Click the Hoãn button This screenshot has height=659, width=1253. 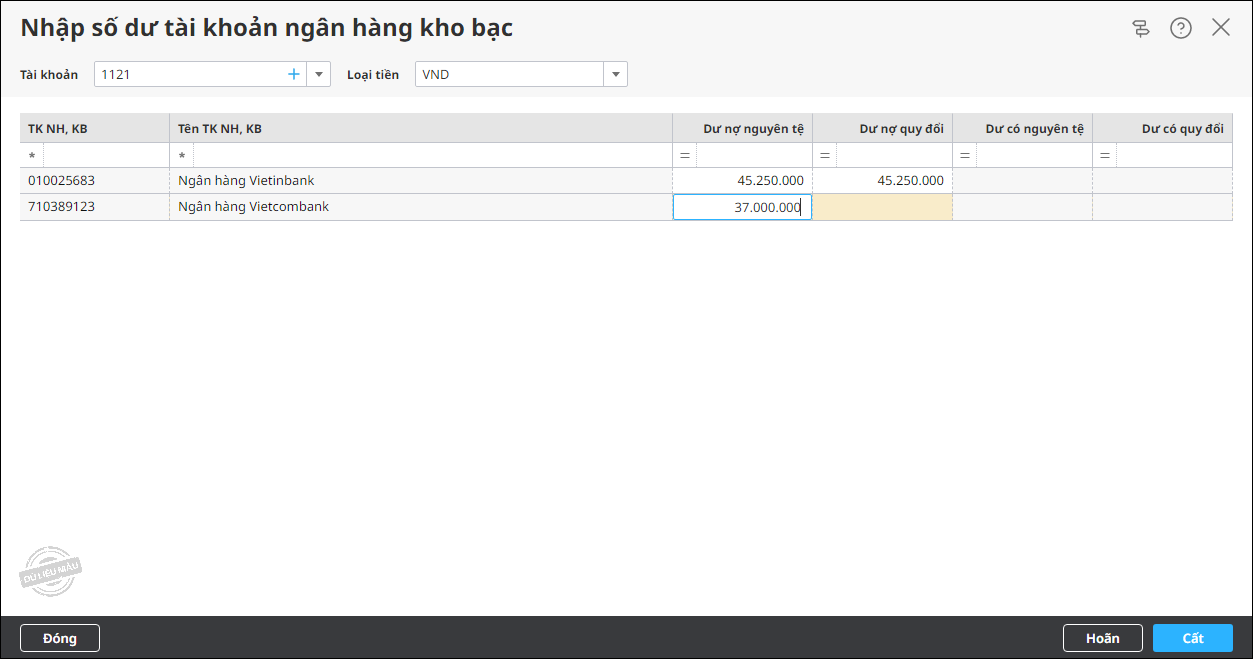(1102, 638)
